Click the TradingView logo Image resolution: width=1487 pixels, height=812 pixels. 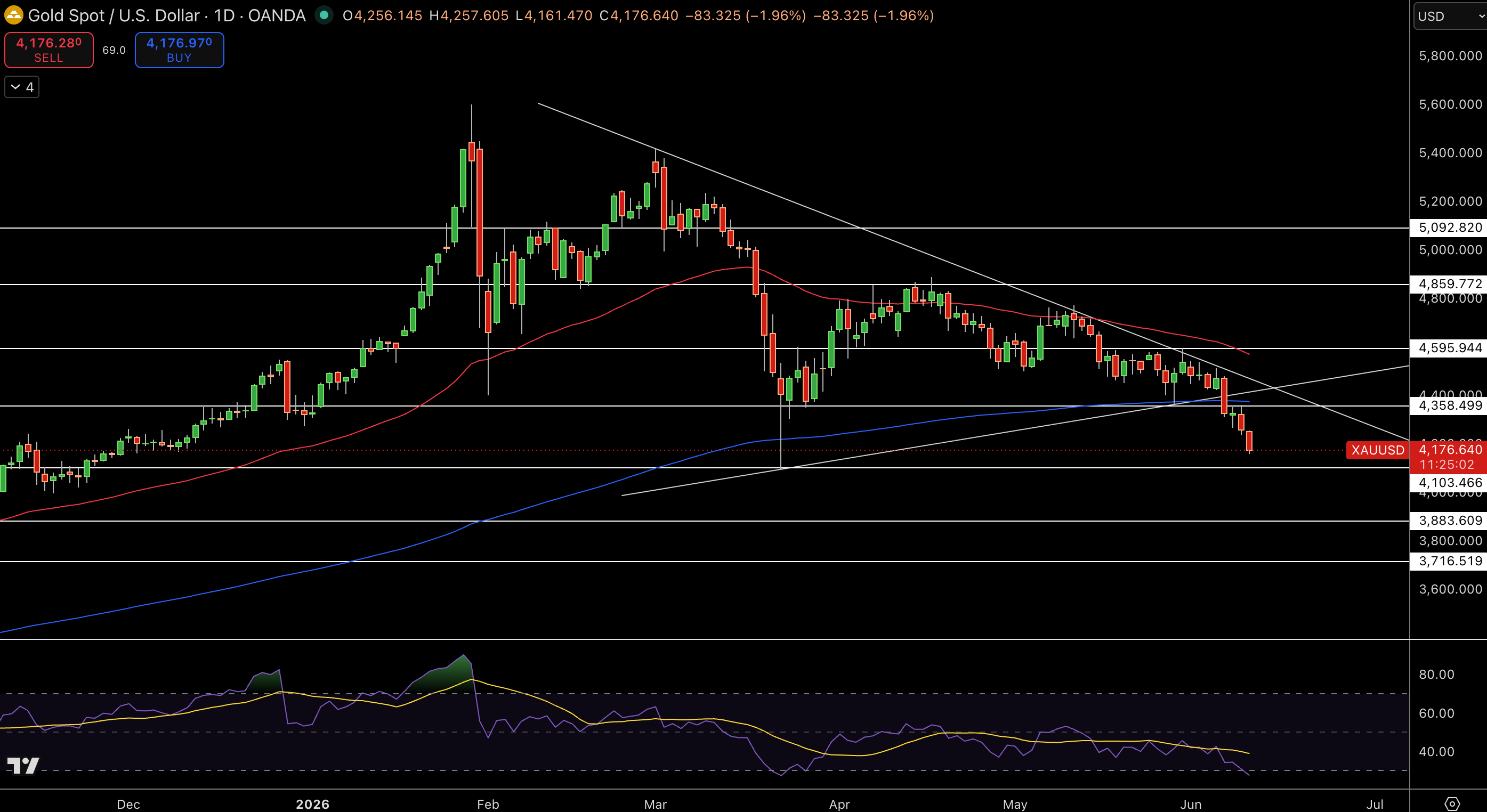23,765
